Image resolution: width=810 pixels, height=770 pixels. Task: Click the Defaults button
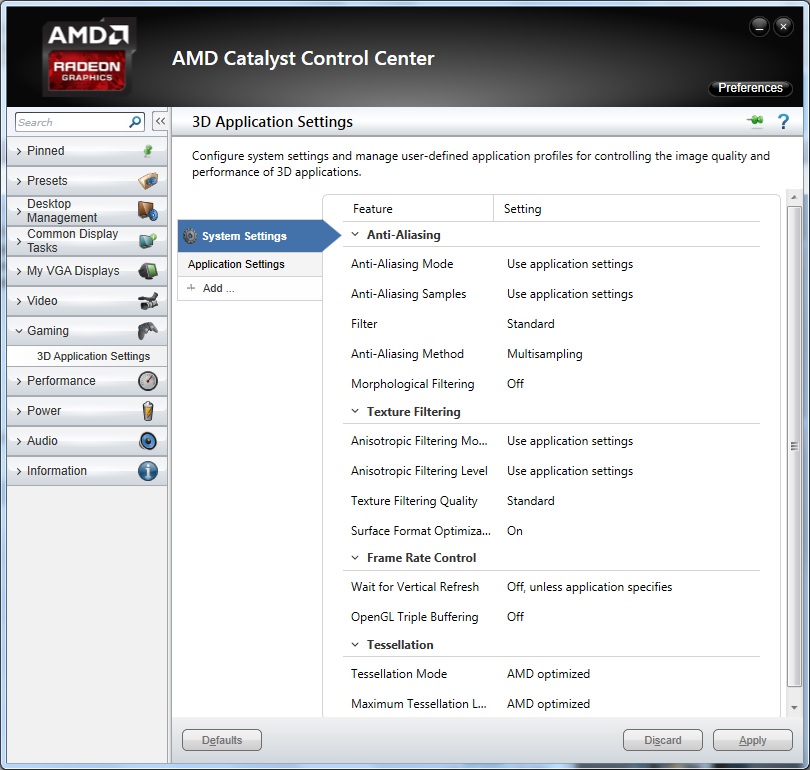click(222, 740)
